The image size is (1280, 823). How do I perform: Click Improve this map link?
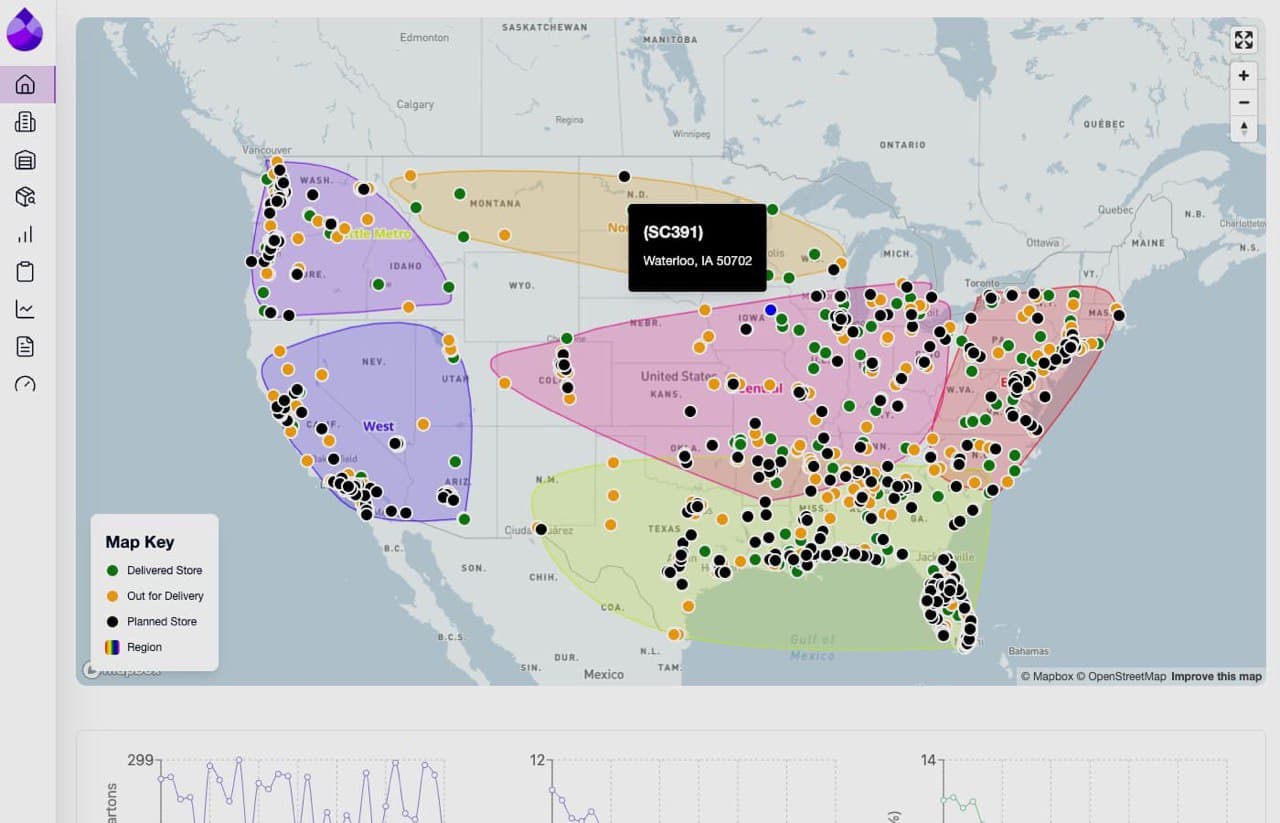pos(1216,676)
